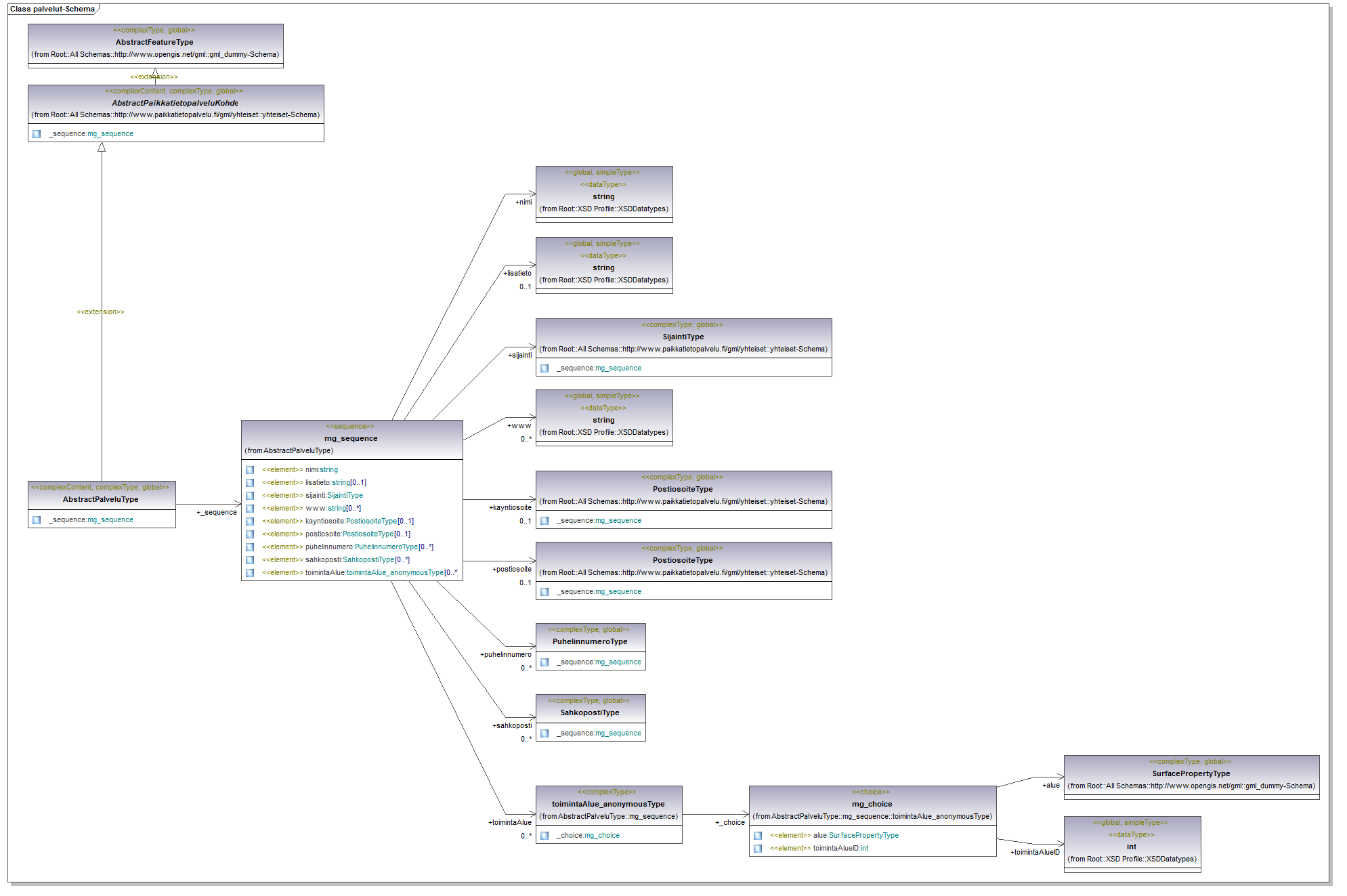Image resolution: width=1347 pixels, height=896 pixels.
Task: Select the mg_sequence class header
Action: [352, 440]
